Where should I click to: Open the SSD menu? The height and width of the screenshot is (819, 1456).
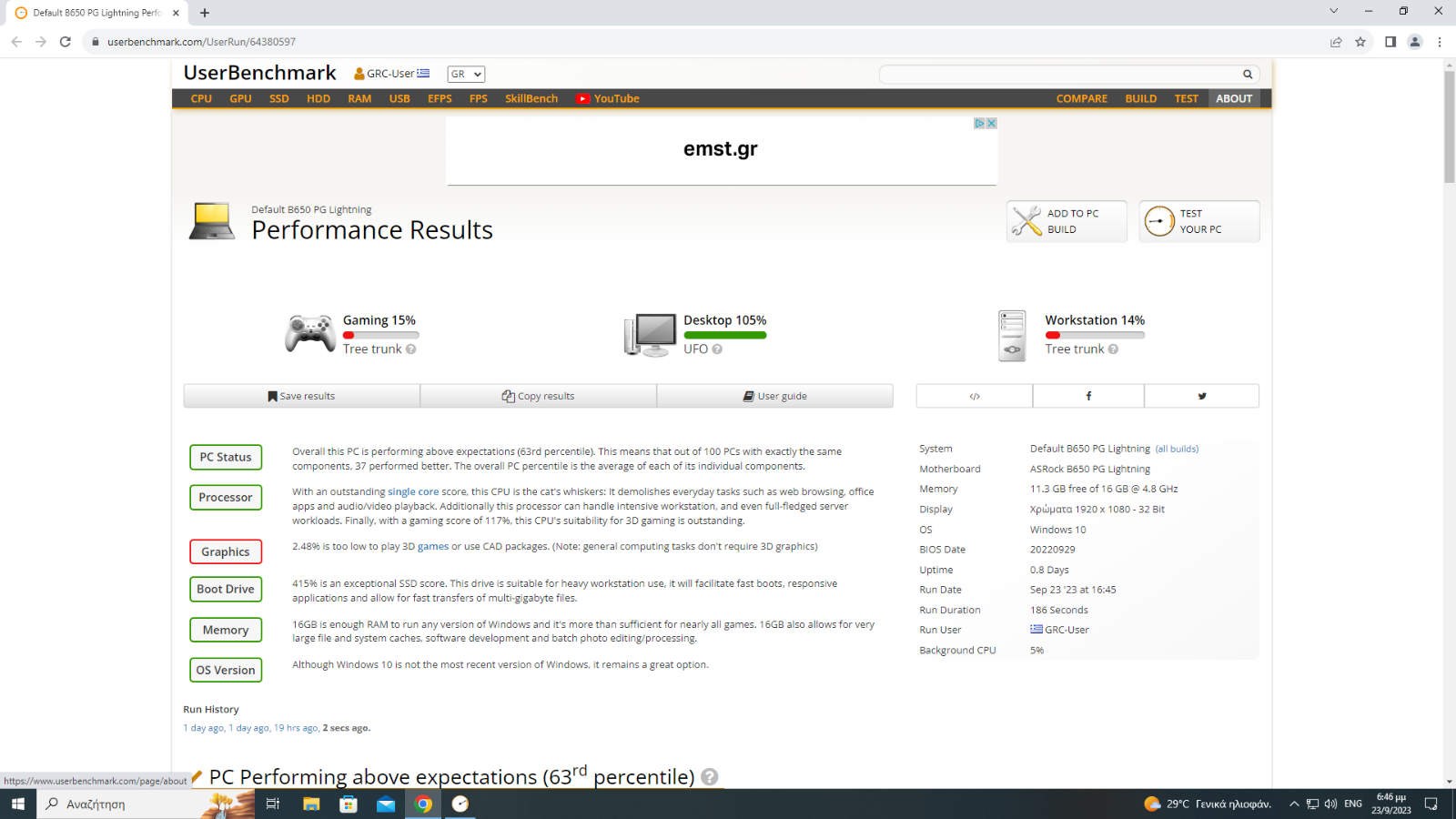click(278, 98)
